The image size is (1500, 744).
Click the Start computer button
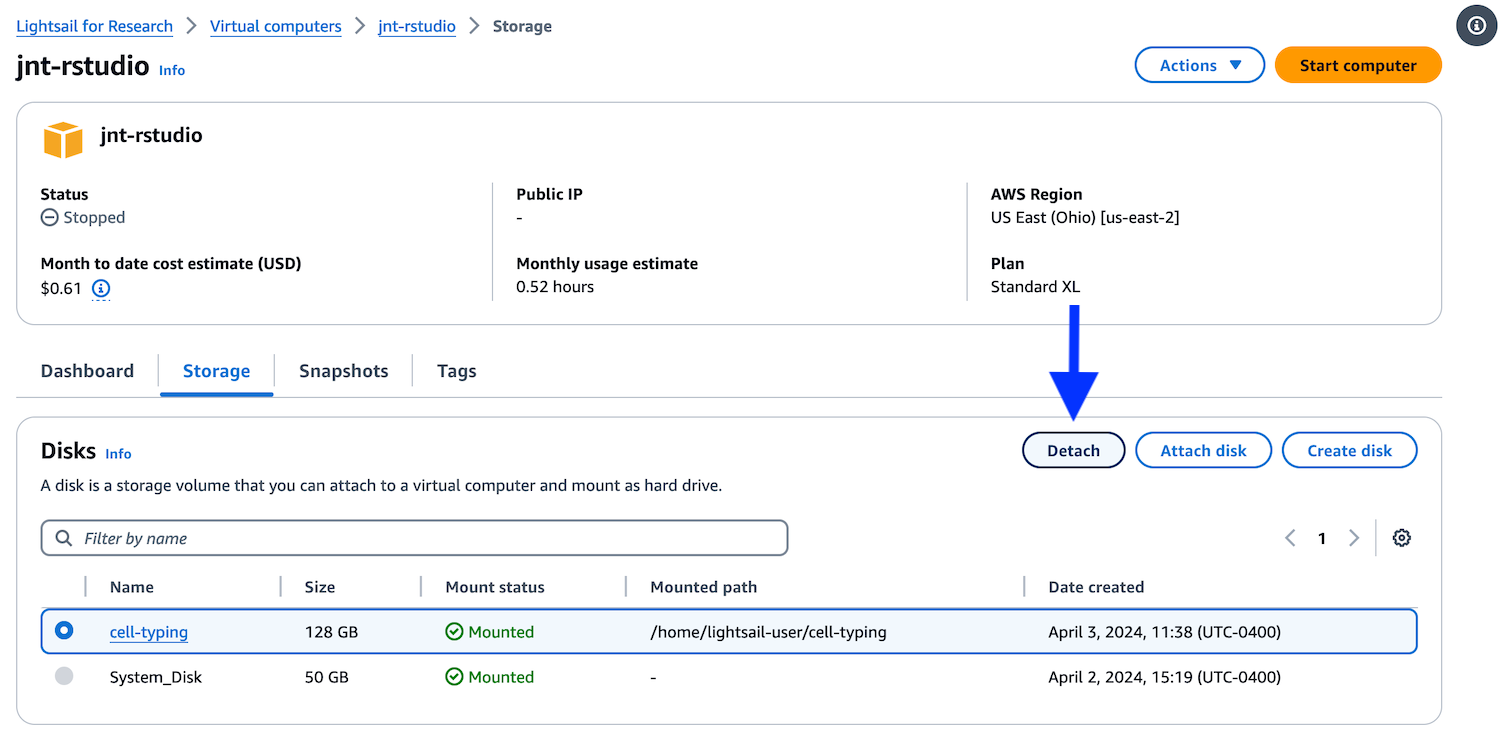click(x=1358, y=65)
